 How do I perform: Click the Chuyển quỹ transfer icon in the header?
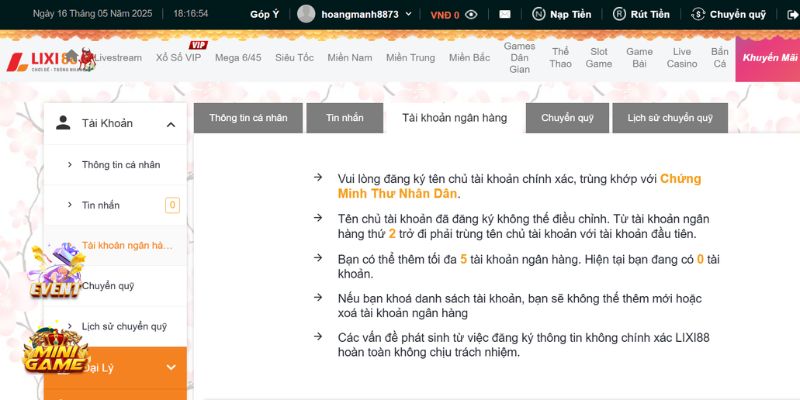697,14
